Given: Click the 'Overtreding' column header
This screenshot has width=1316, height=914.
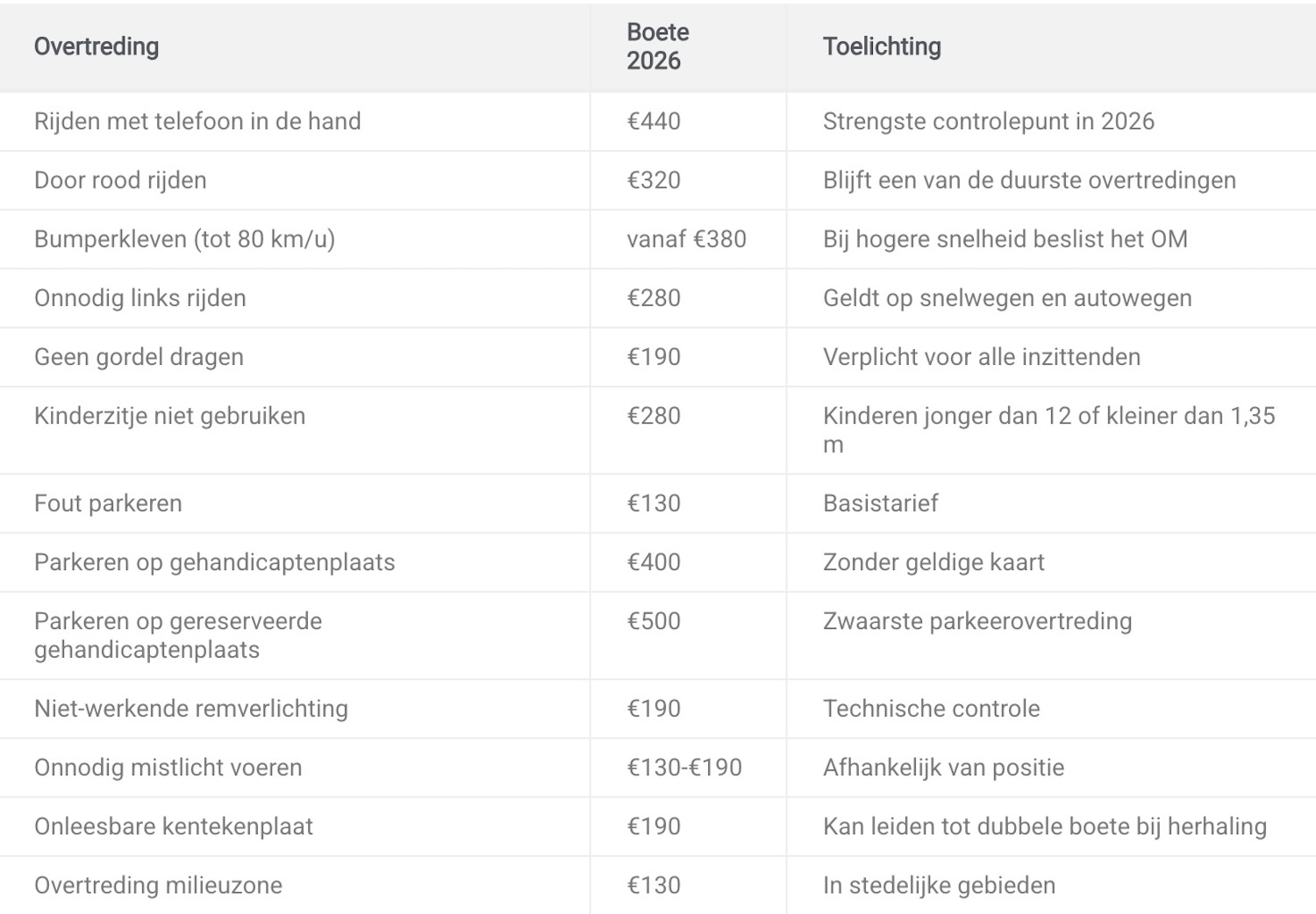Looking at the screenshot, I should click(x=97, y=46).
